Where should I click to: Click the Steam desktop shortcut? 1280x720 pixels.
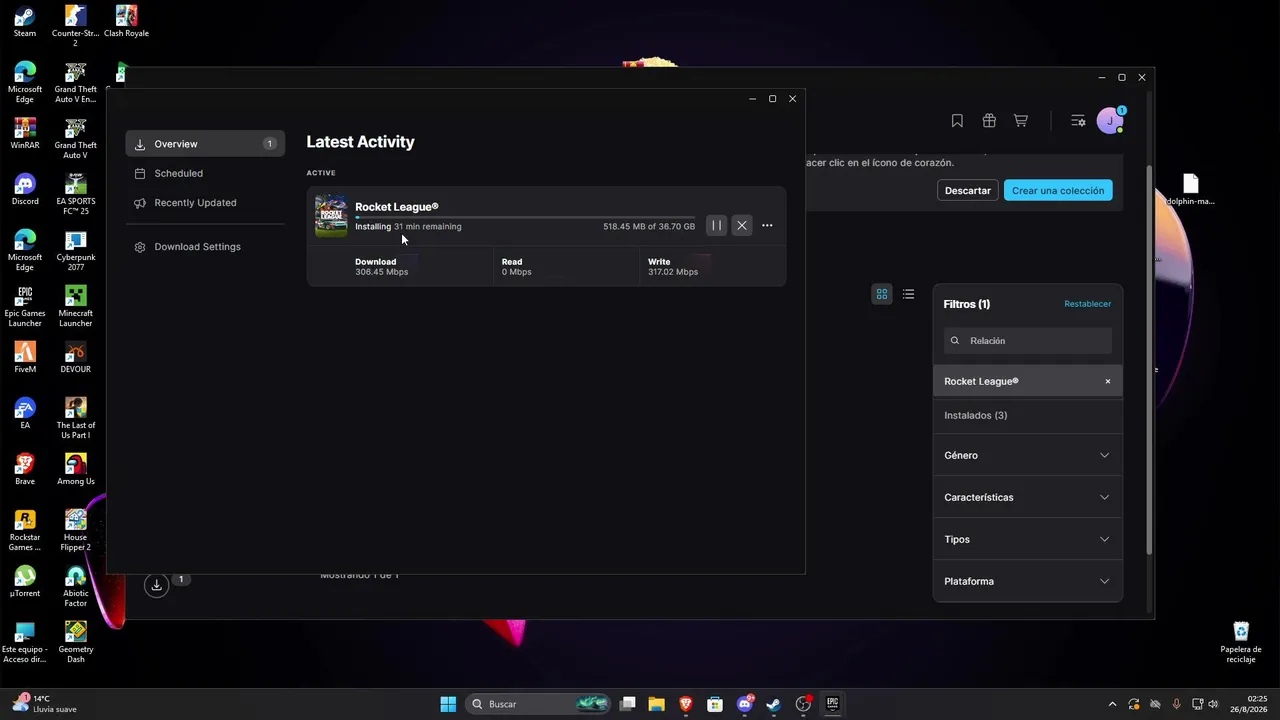click(x=25, y=21)
